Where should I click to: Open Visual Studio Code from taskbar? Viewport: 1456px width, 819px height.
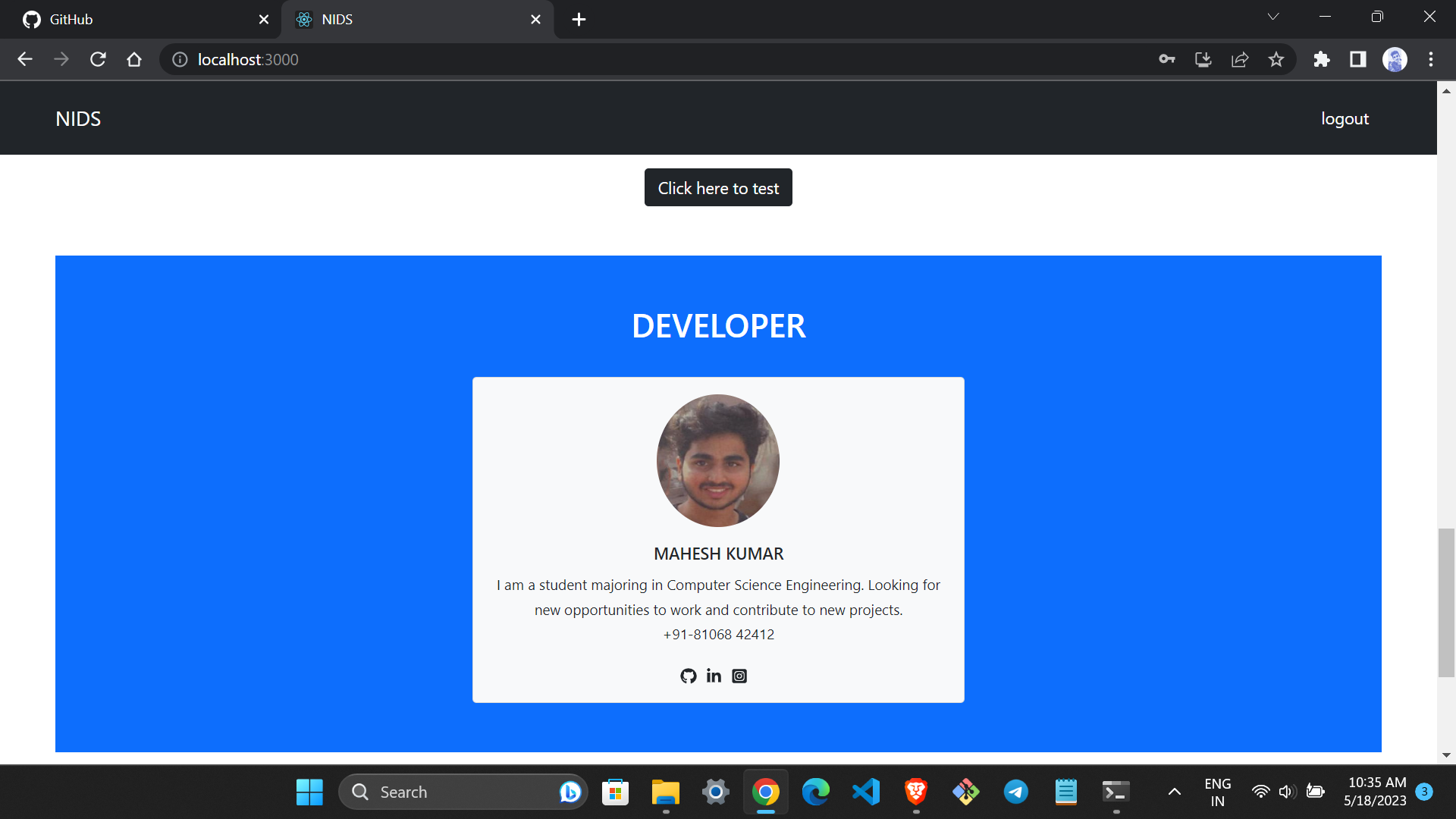pyautogui.click(x=866, y=792)
